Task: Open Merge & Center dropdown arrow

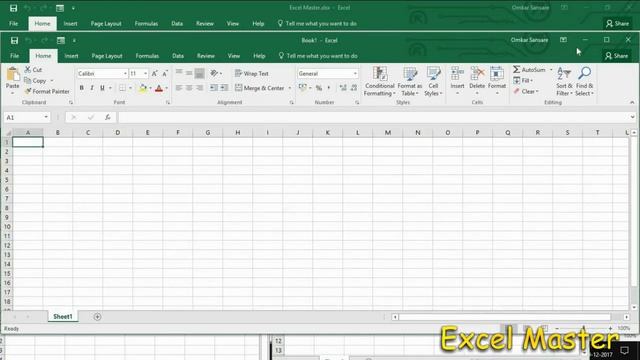Action: [x=290, y=88]
